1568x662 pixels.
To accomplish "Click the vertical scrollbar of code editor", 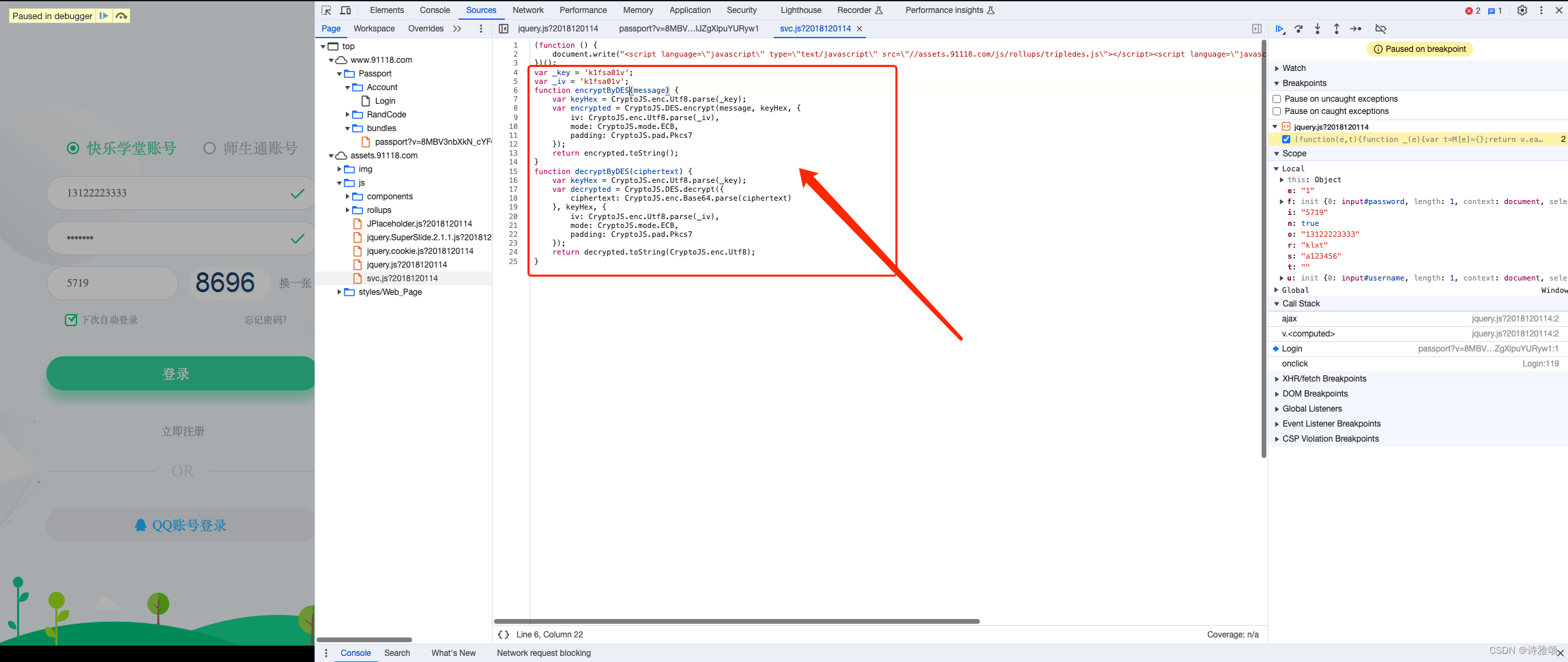I will tap(1264, 249).
